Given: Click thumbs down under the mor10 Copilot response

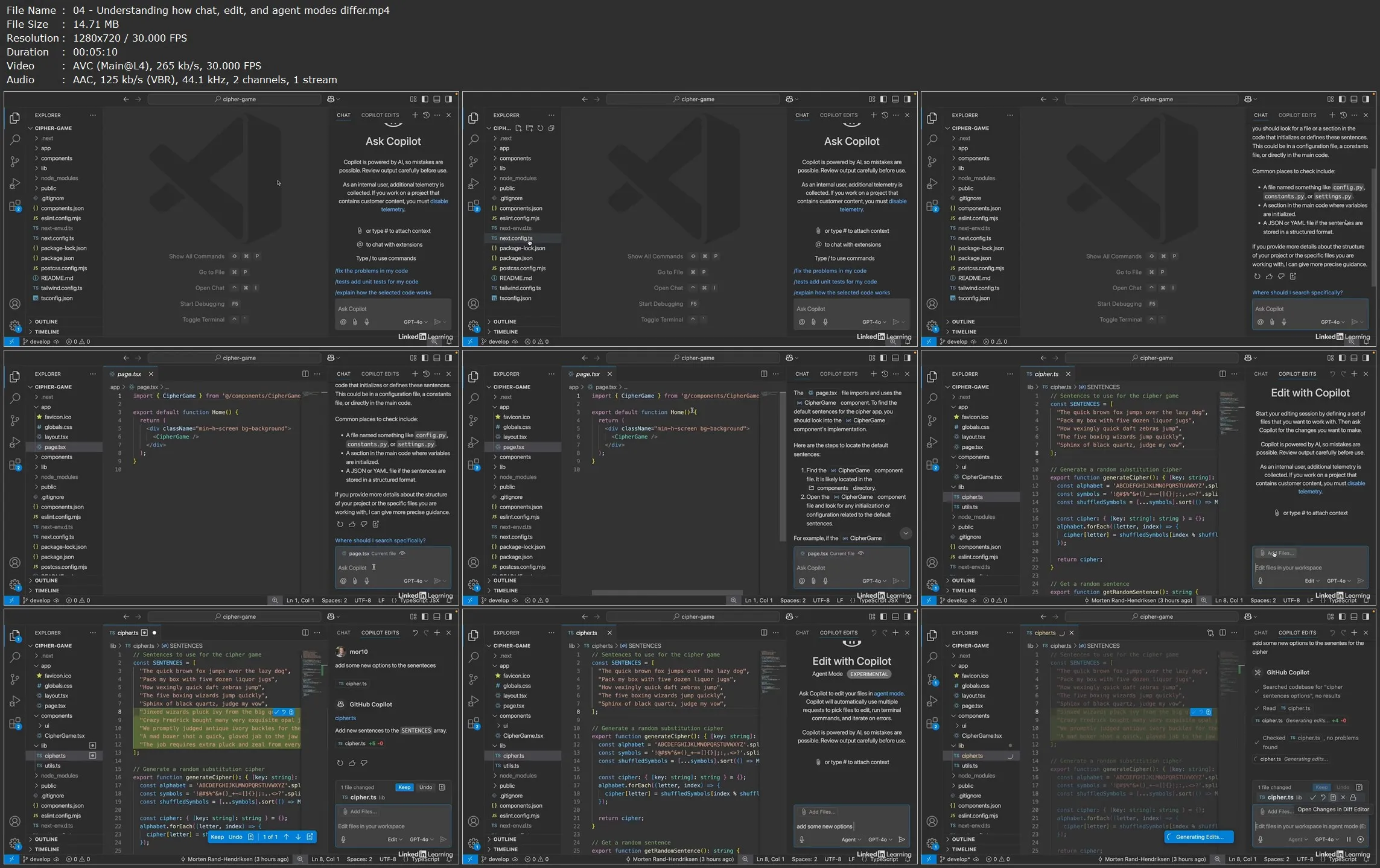Looking at the screenshot, I should (364, 762).
